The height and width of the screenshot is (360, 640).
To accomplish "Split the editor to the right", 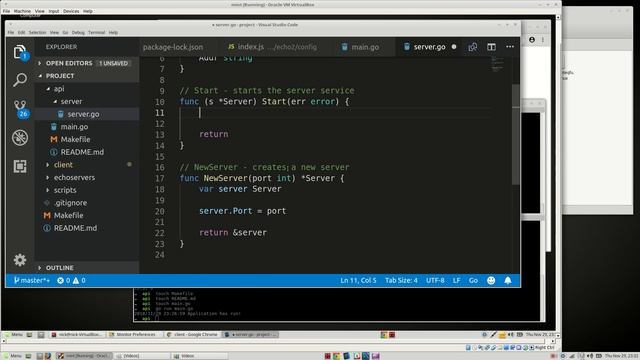I will [491, 47].
